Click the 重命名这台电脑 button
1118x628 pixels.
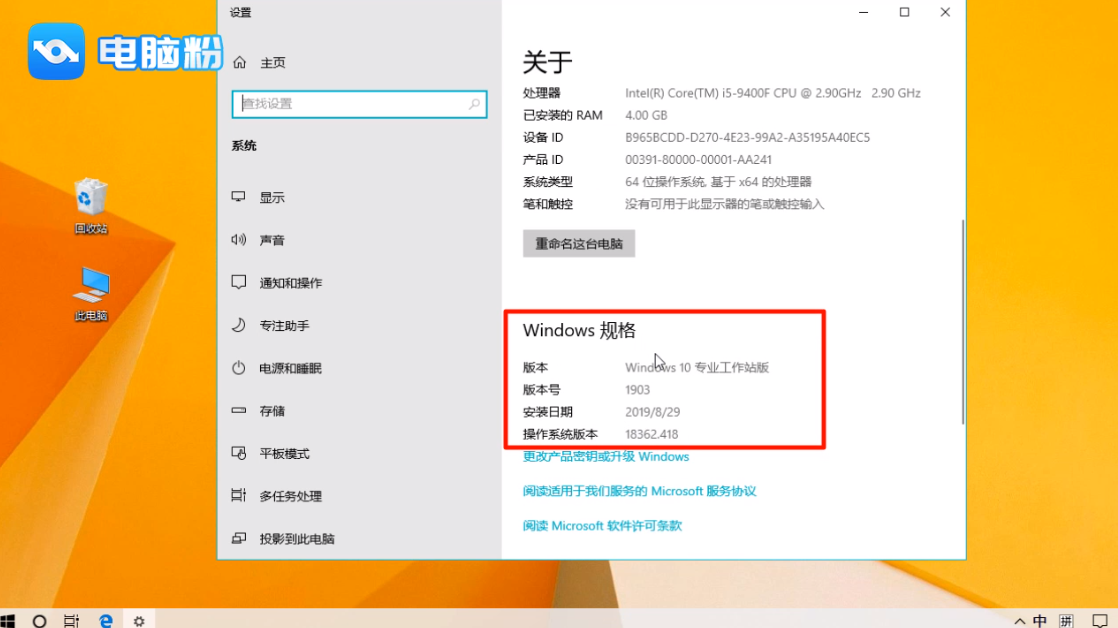click(x=579, y=244)
